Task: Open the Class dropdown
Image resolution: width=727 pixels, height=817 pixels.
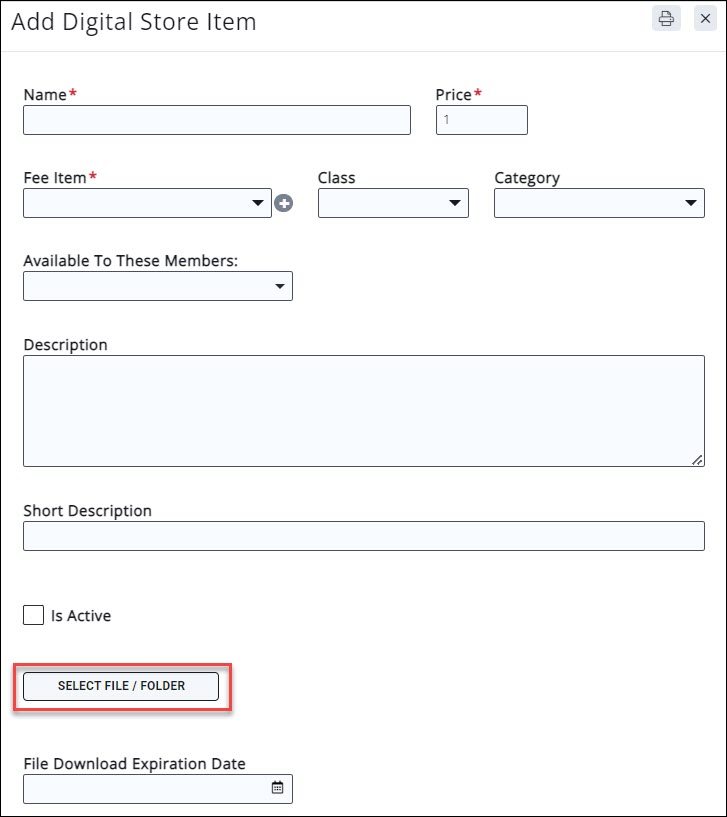Action: coord(390,202)
